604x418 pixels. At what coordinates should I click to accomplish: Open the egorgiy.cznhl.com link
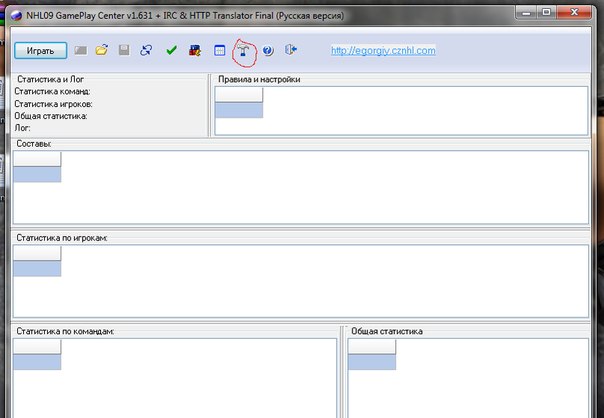pos(383,50)
